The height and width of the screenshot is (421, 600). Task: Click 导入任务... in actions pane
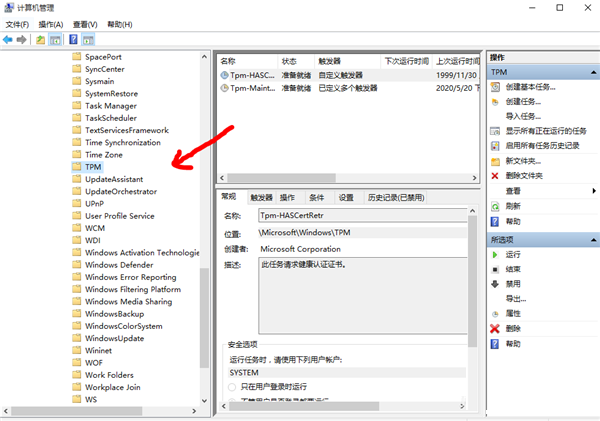(x=524, y=116)
